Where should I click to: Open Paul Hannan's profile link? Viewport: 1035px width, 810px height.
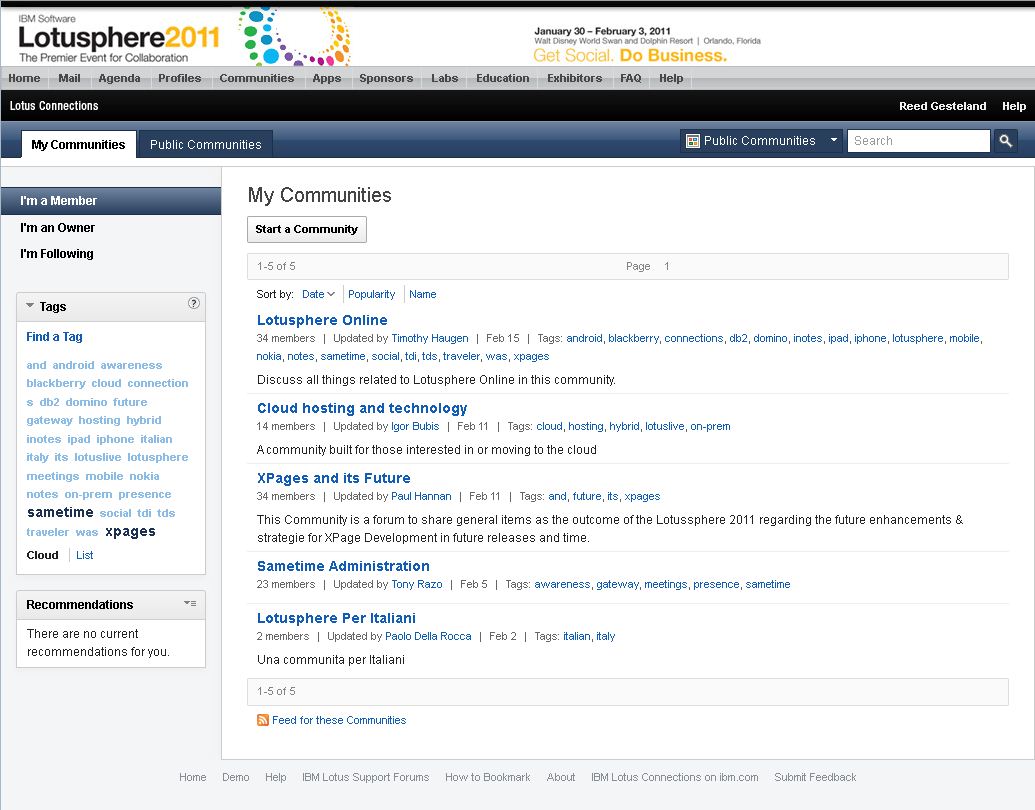tap(421, 496)
